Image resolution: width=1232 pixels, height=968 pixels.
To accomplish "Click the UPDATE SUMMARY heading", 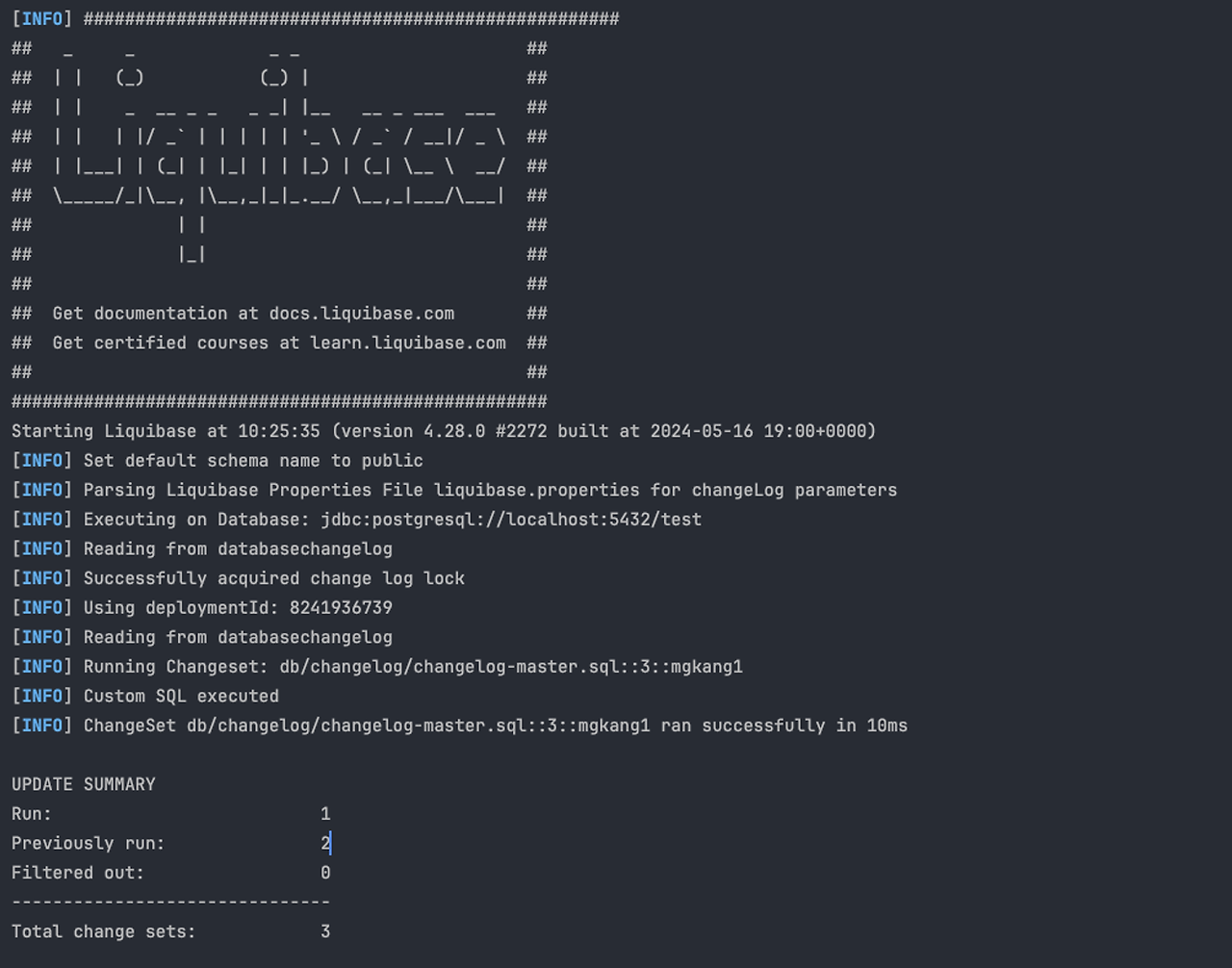I will (84, 784).
